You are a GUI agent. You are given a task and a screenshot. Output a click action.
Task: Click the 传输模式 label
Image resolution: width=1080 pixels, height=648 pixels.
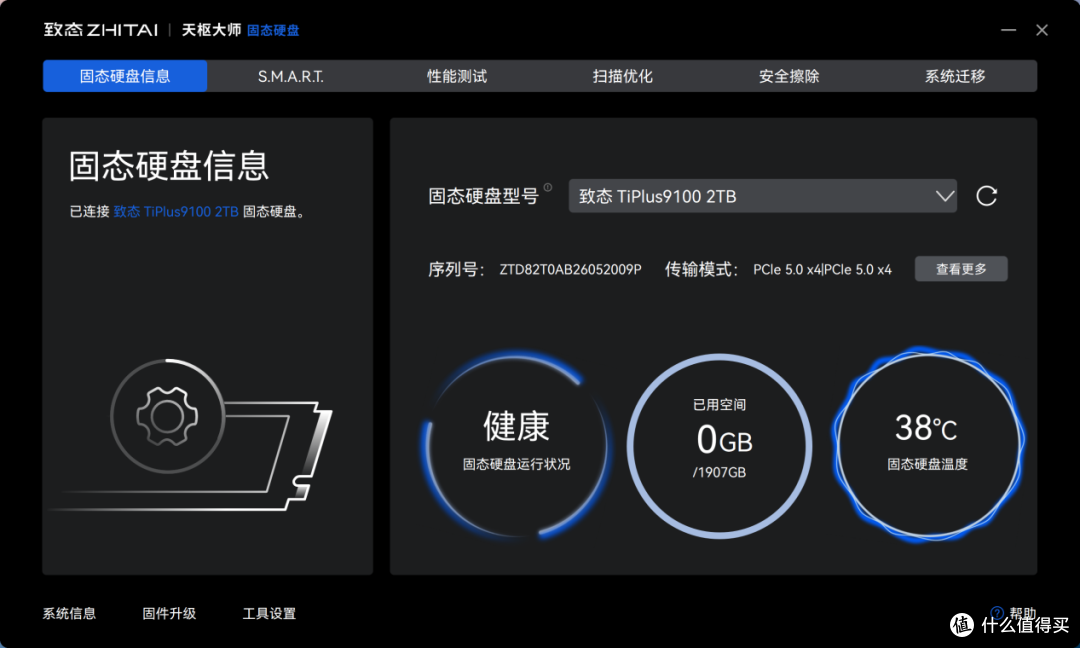[x=701, y=269]
